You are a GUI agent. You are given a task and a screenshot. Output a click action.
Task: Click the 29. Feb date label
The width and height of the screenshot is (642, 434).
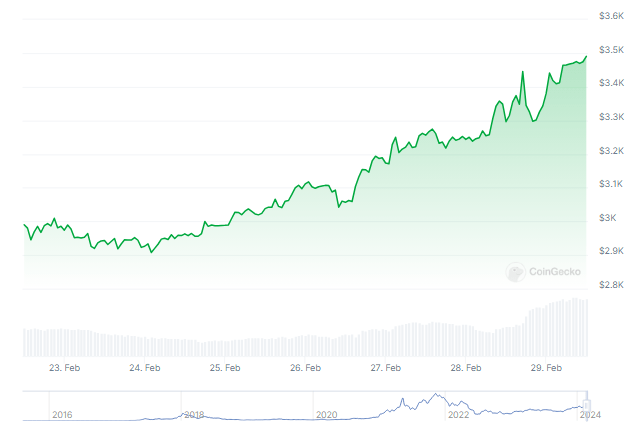[x=546, y=368]
